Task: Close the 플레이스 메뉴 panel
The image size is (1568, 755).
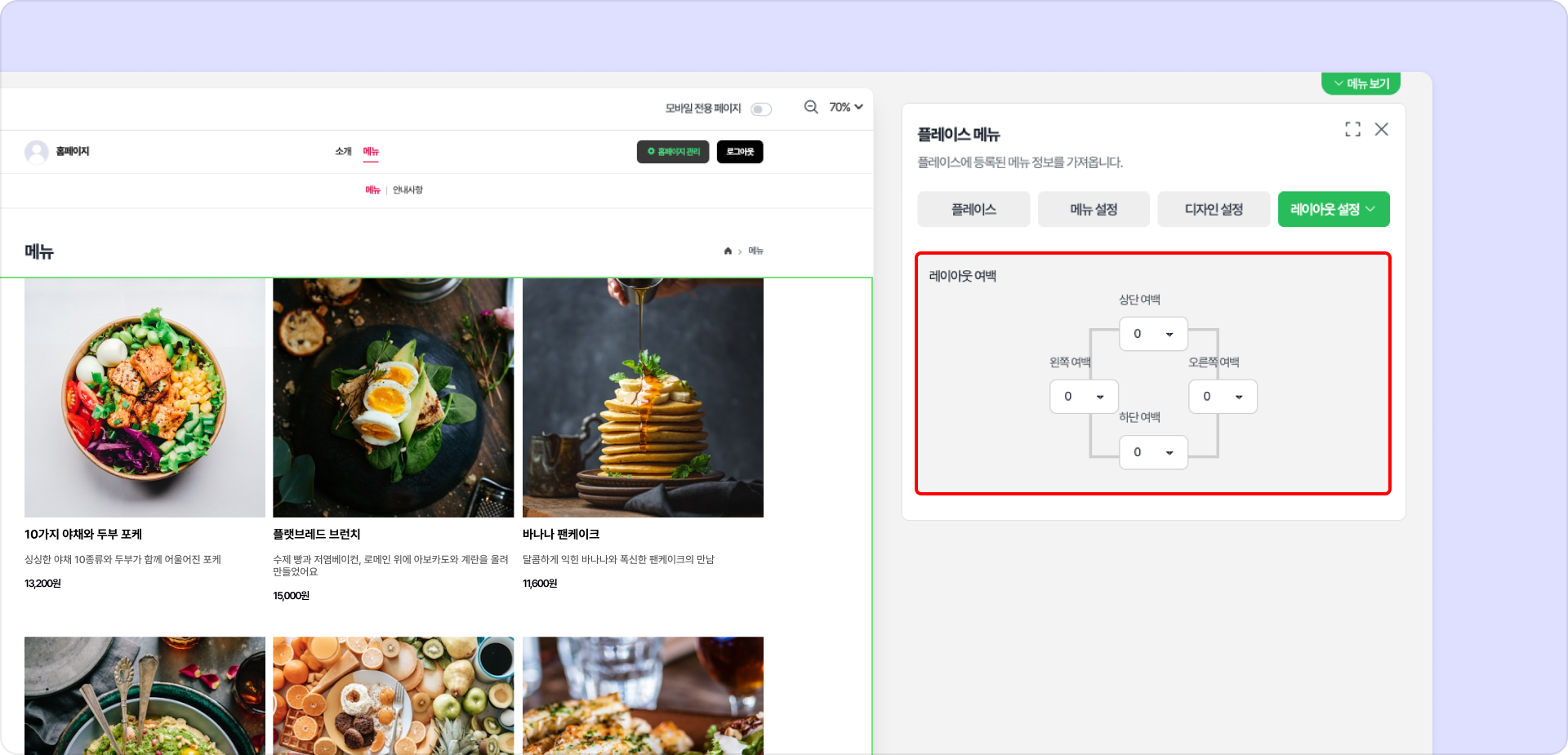Action: point(1382,129)
